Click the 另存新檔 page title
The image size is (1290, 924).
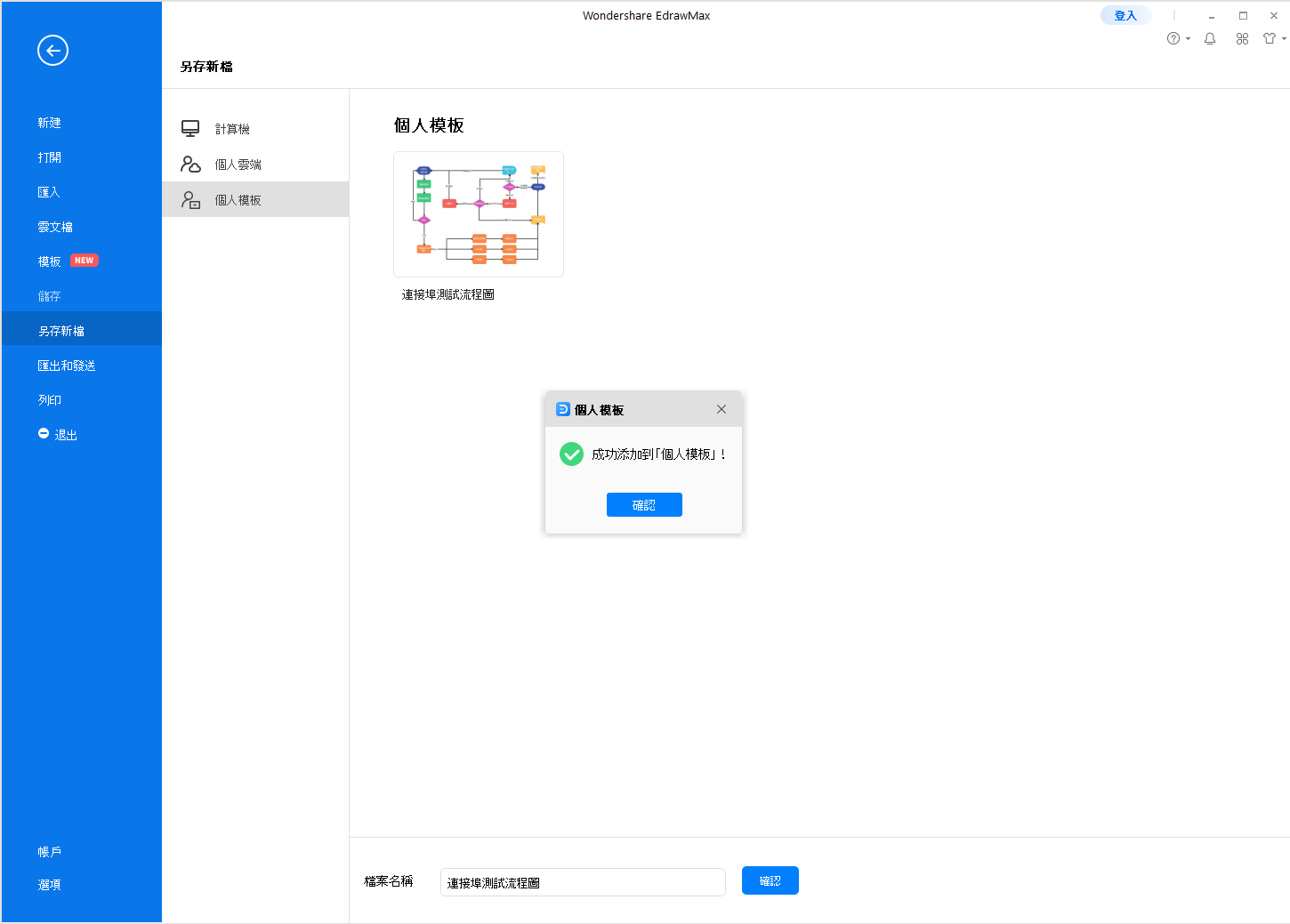206,67
